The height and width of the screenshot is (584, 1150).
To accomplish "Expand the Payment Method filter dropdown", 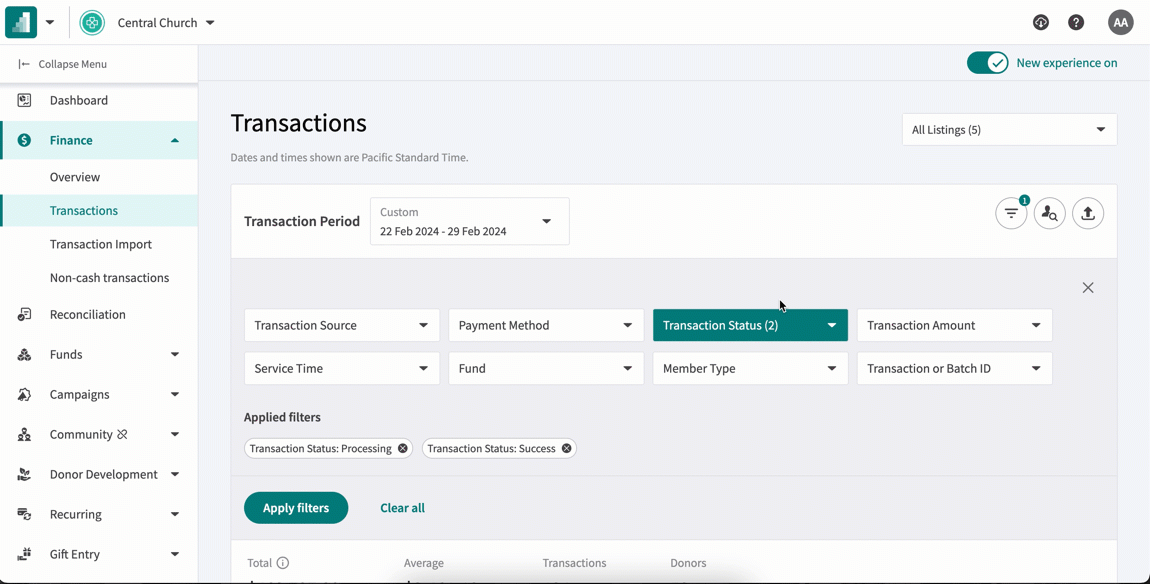I will tap(545, 325).
